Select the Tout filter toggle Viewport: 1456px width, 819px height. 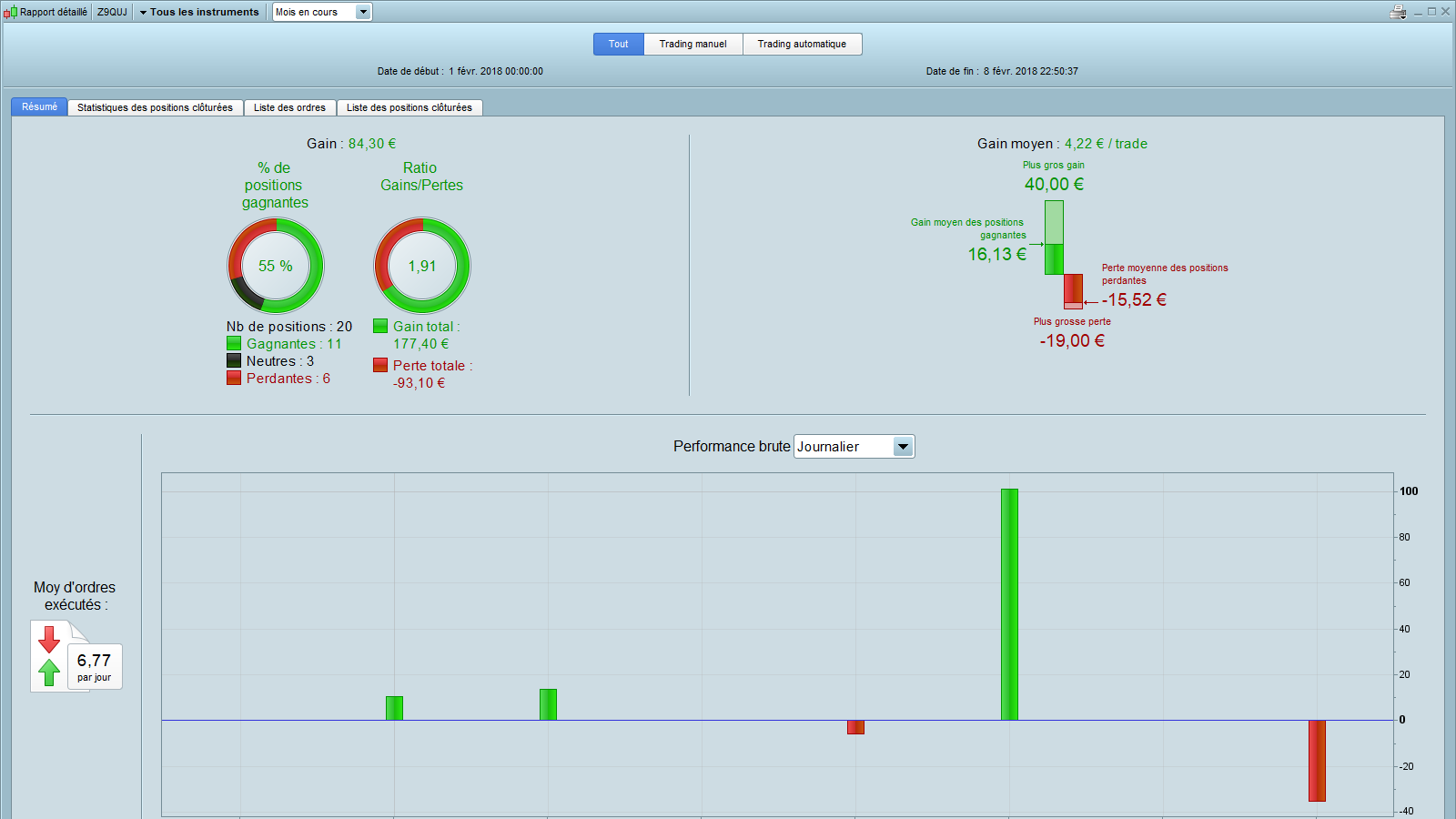tap(619, 44)
